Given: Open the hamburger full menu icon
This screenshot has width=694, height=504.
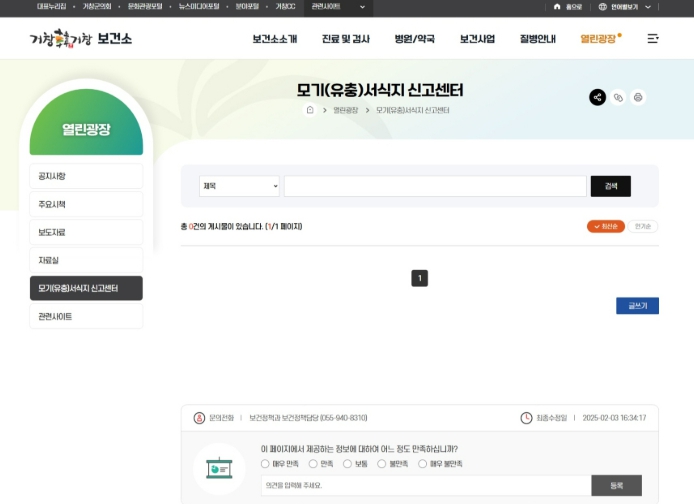Looking at the screenshot, I should click(653, 39).
